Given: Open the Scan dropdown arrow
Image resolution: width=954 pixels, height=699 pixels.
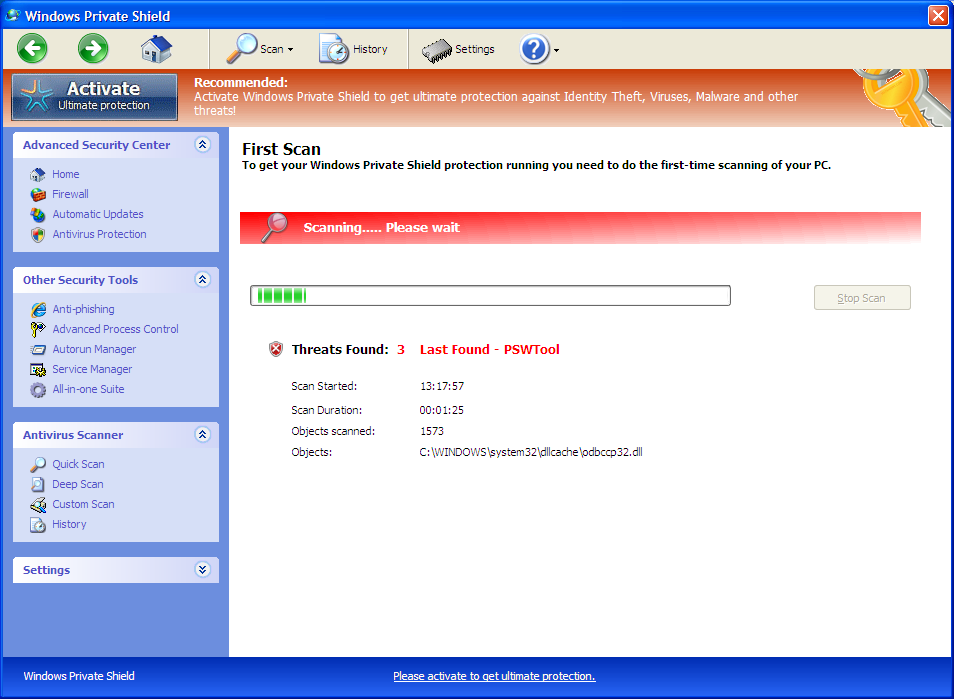Looking at the screenshot, I should [x=291, y=50].
